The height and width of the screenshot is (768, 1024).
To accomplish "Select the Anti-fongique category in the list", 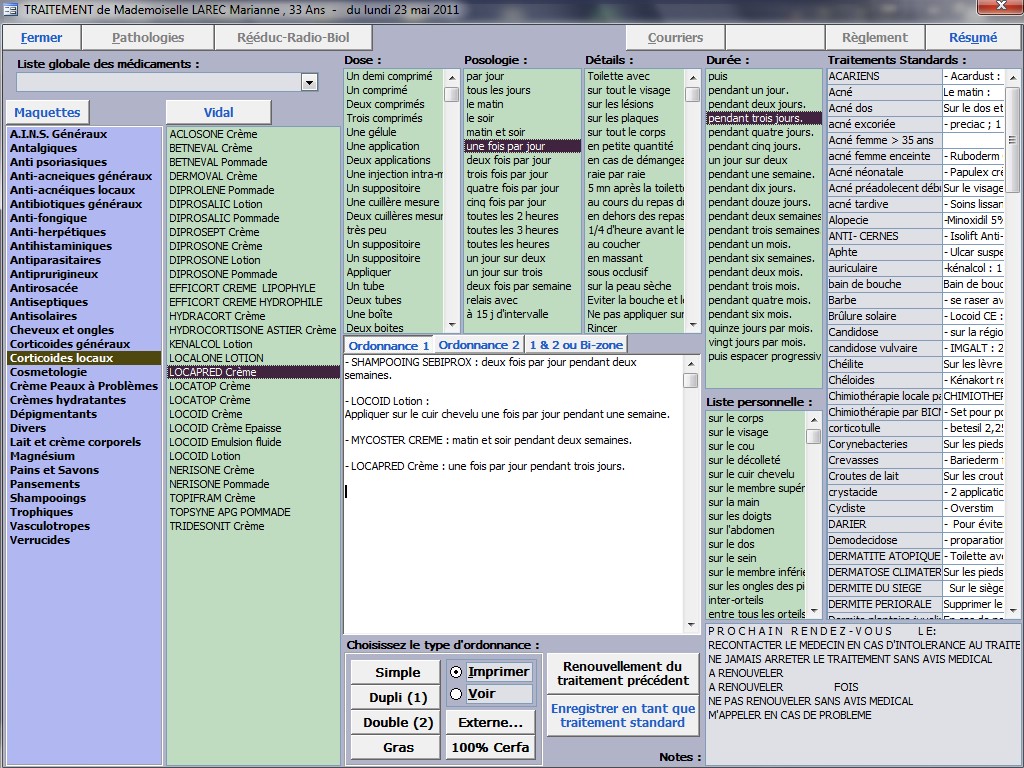I will (x=50, y=218).
